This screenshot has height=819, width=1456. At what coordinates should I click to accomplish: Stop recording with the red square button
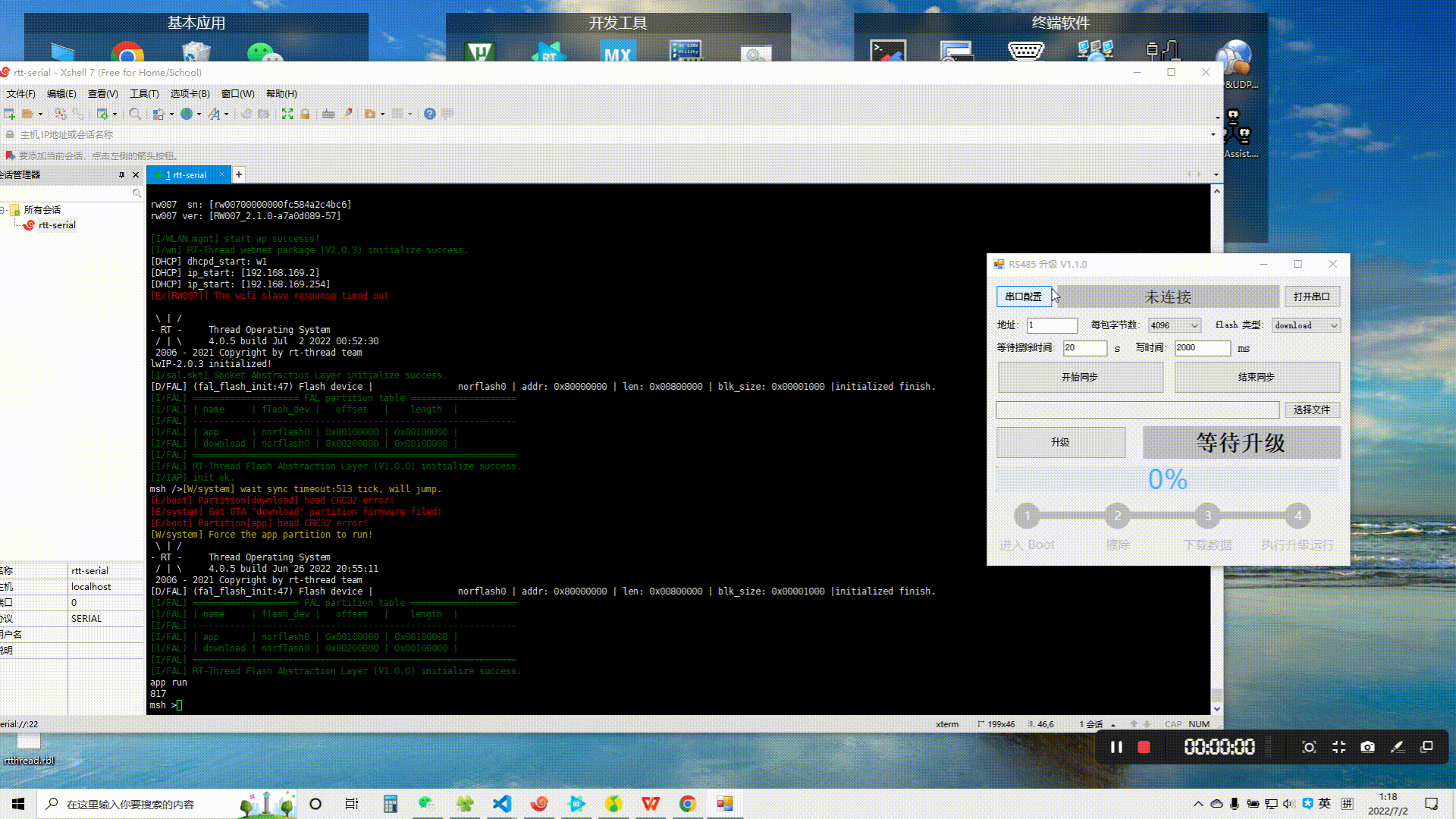click(x=1144, y=747)
